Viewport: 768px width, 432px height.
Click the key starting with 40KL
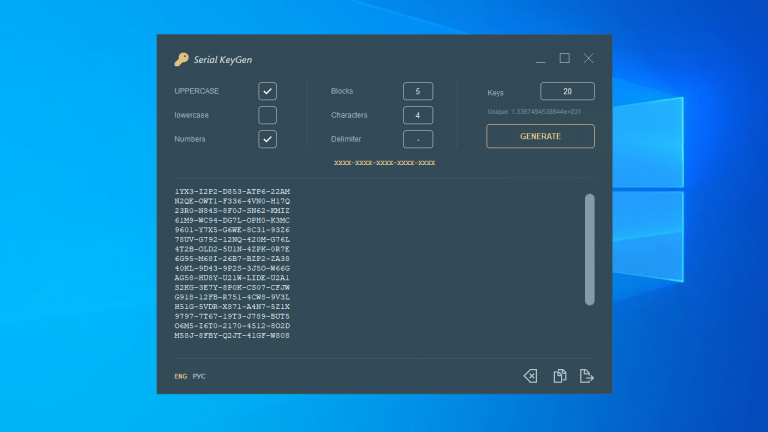click(x=232, y=268)
